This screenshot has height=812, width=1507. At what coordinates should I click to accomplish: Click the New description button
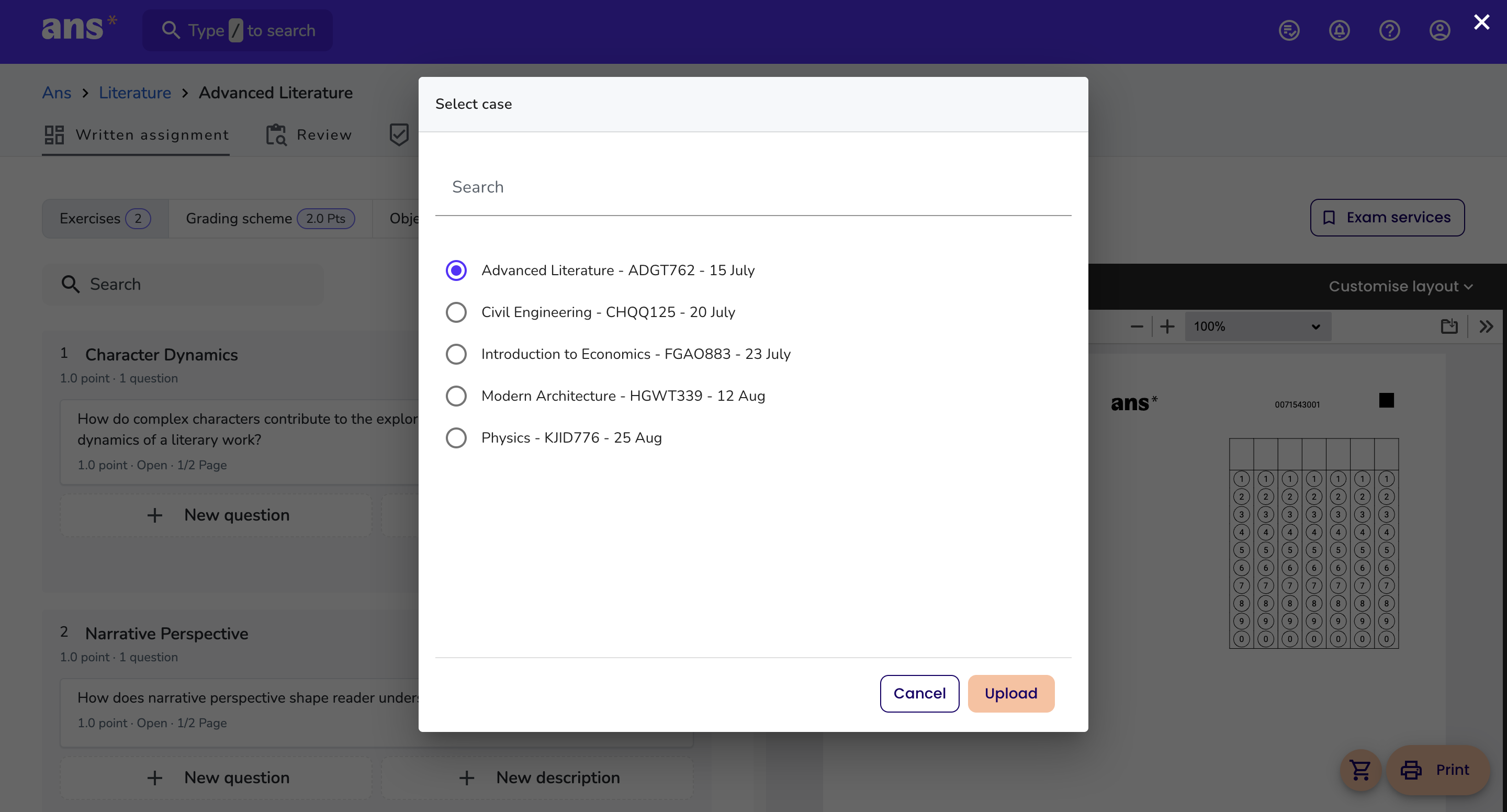click(537, 778)
